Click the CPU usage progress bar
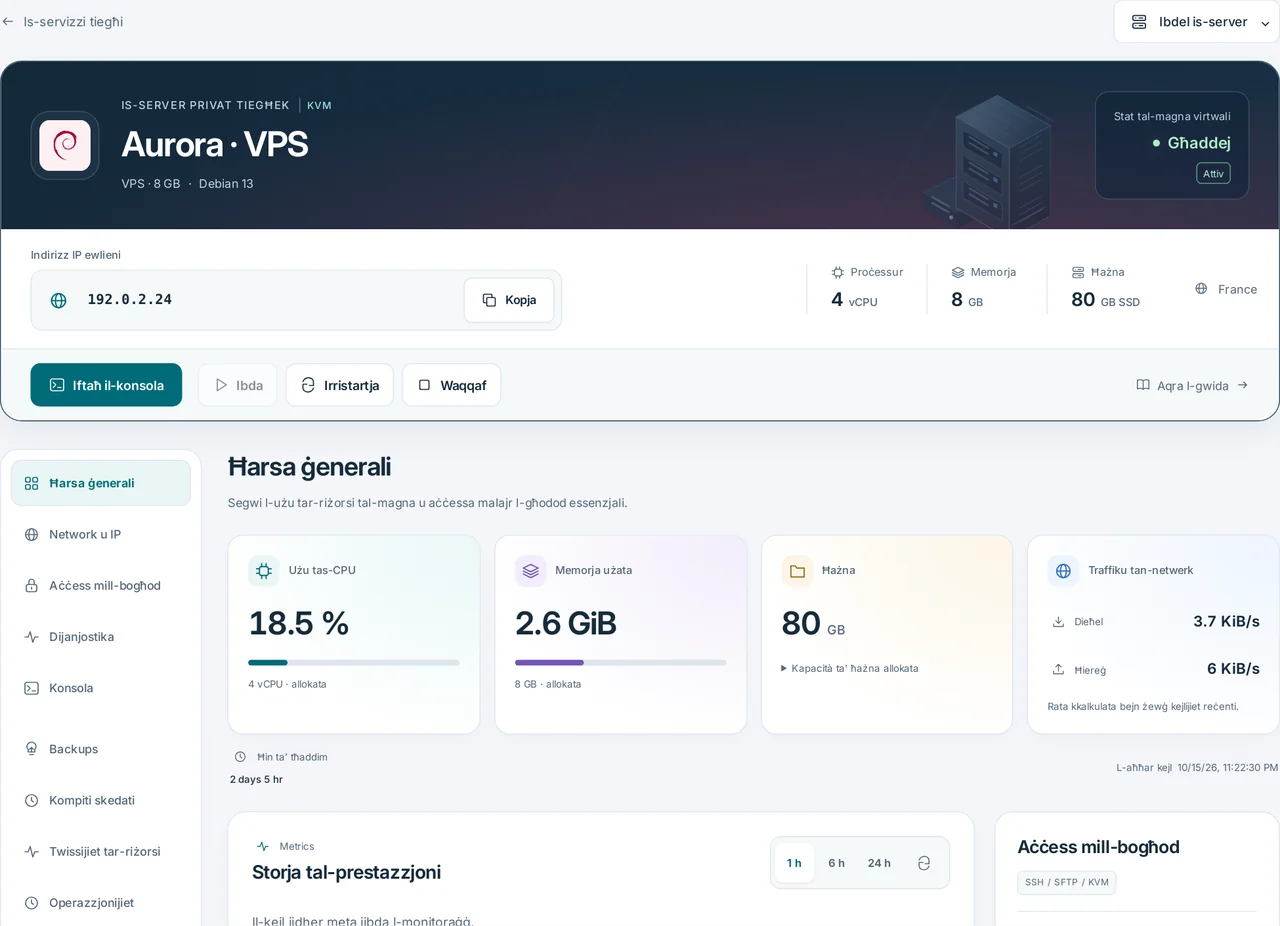Image resolution: width=1280 pixels, height=926 pixels. click(x=354, y=662)
